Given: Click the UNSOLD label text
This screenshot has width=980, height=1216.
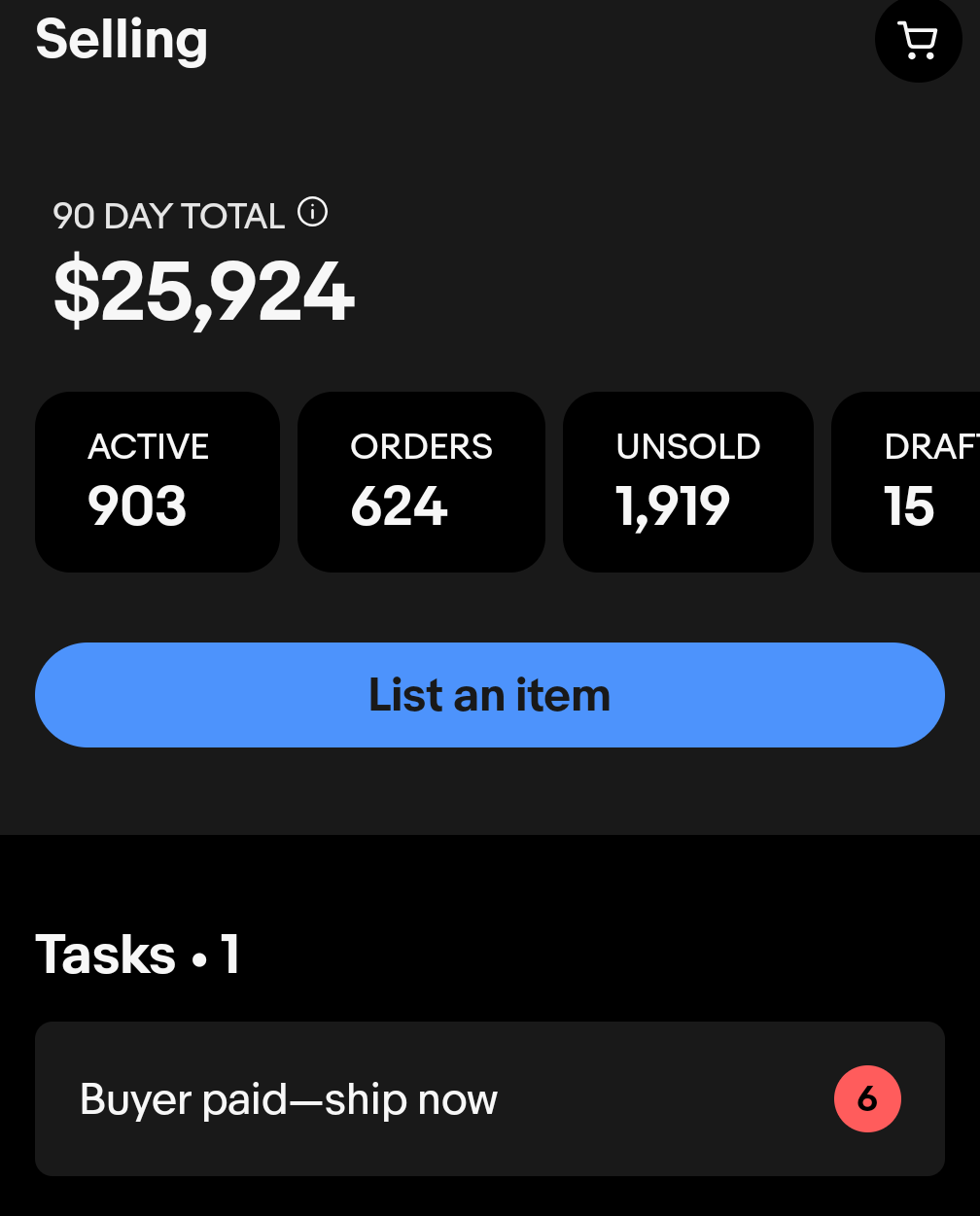Looking at the screenshot, I should point(688,446).
